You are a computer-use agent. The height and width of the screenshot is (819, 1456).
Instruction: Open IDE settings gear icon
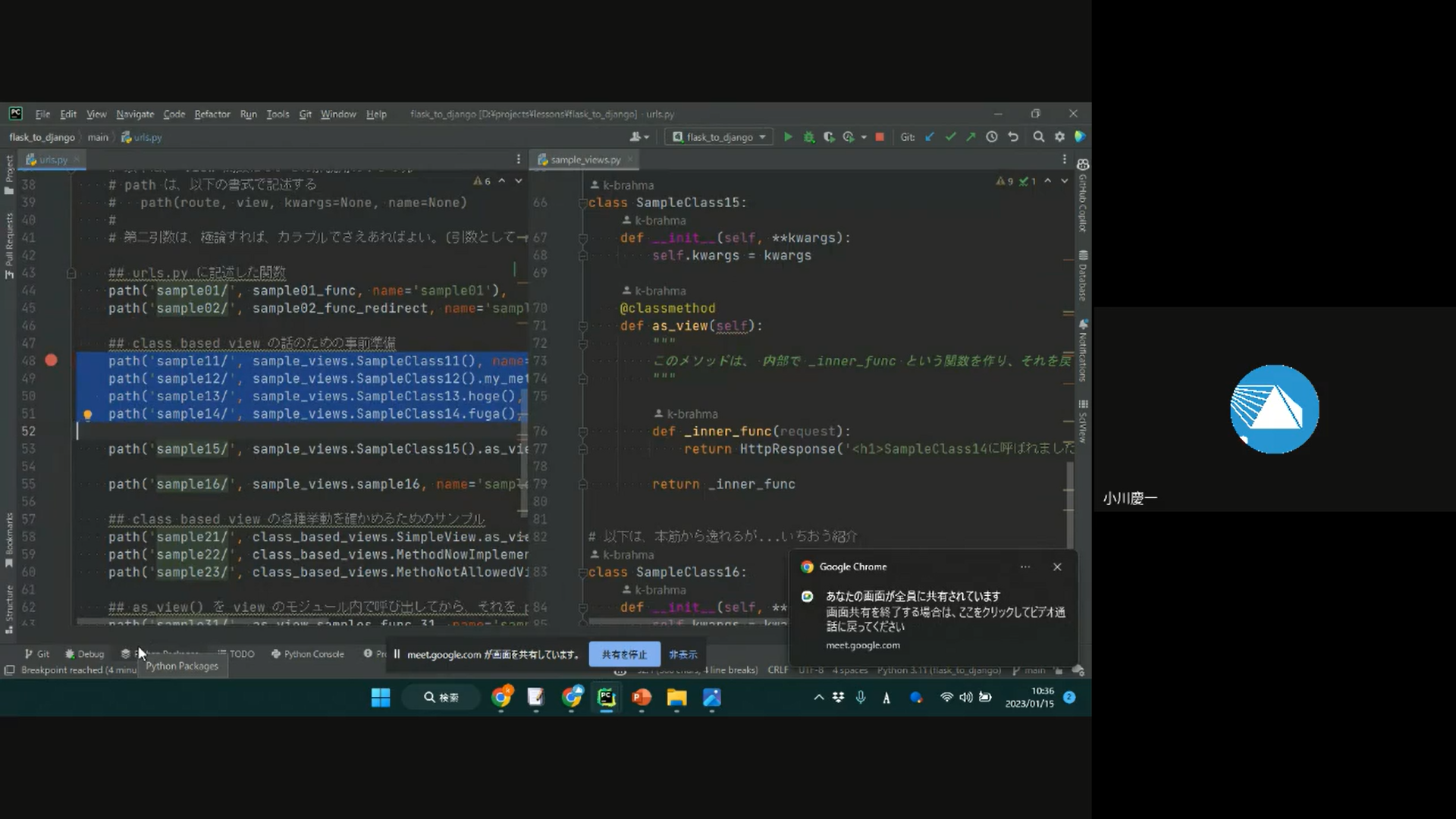[x=1059, y=137]
